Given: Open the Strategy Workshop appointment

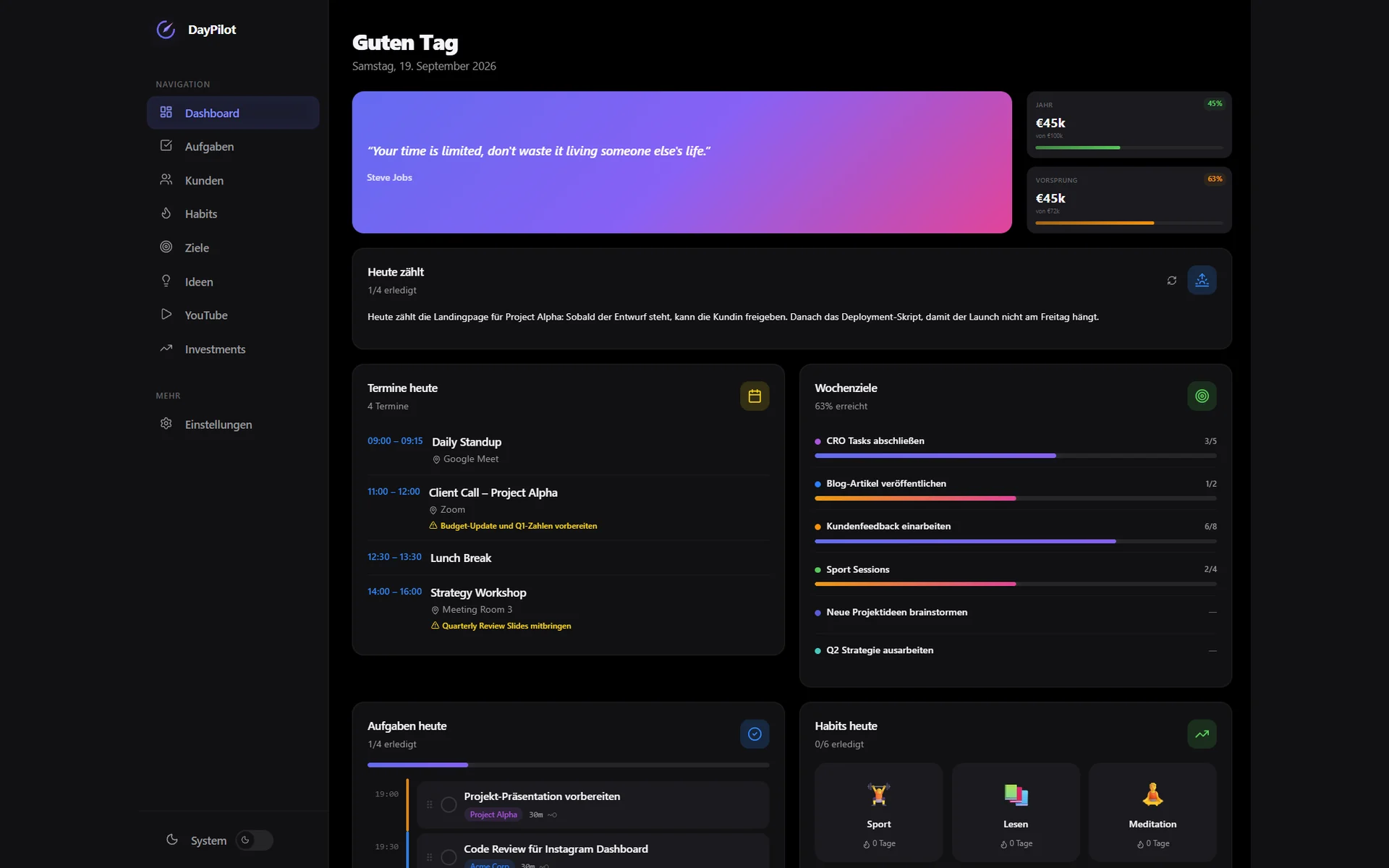Looking at the screenshot, I should point(568,608).
